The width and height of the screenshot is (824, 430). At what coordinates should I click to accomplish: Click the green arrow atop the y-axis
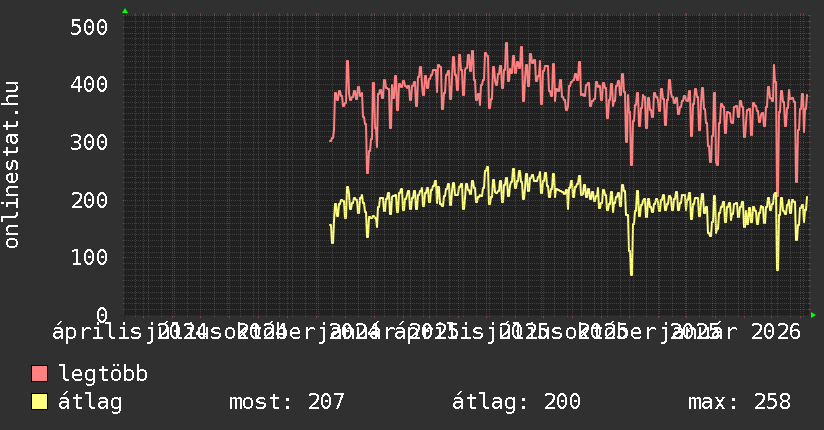[x=124, y=11]
